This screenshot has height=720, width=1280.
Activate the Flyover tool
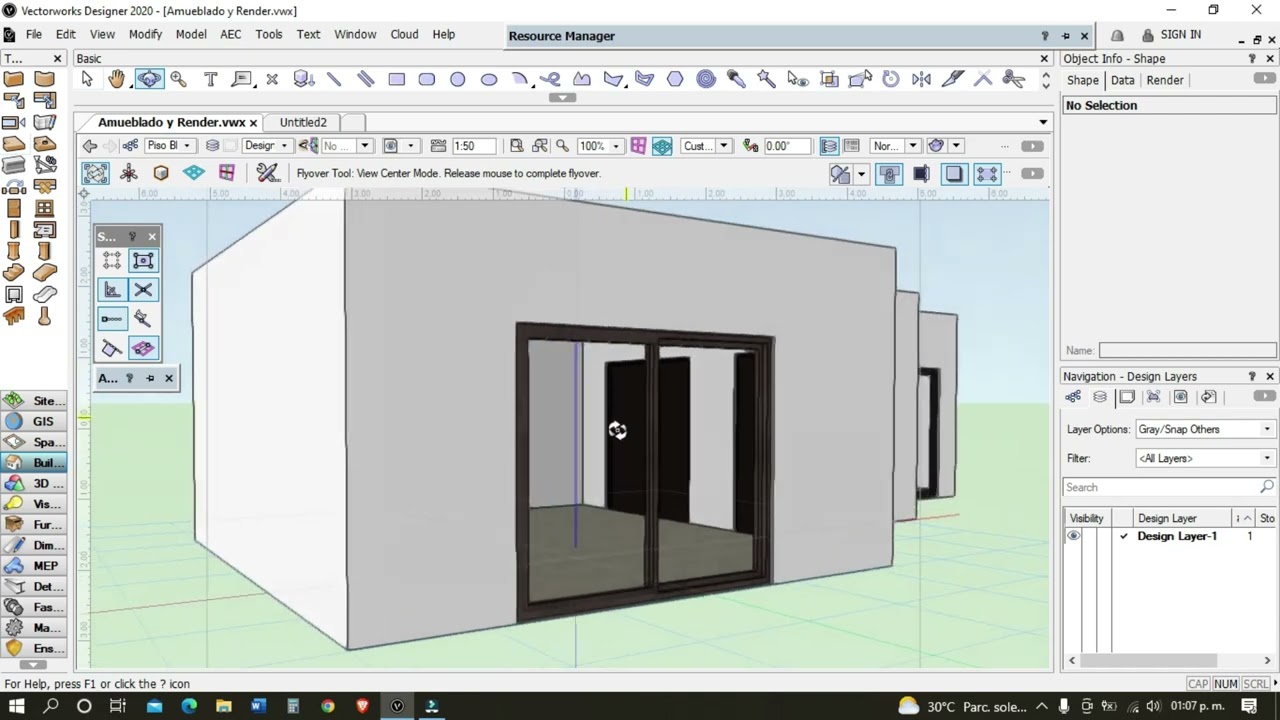click(149, 79)
